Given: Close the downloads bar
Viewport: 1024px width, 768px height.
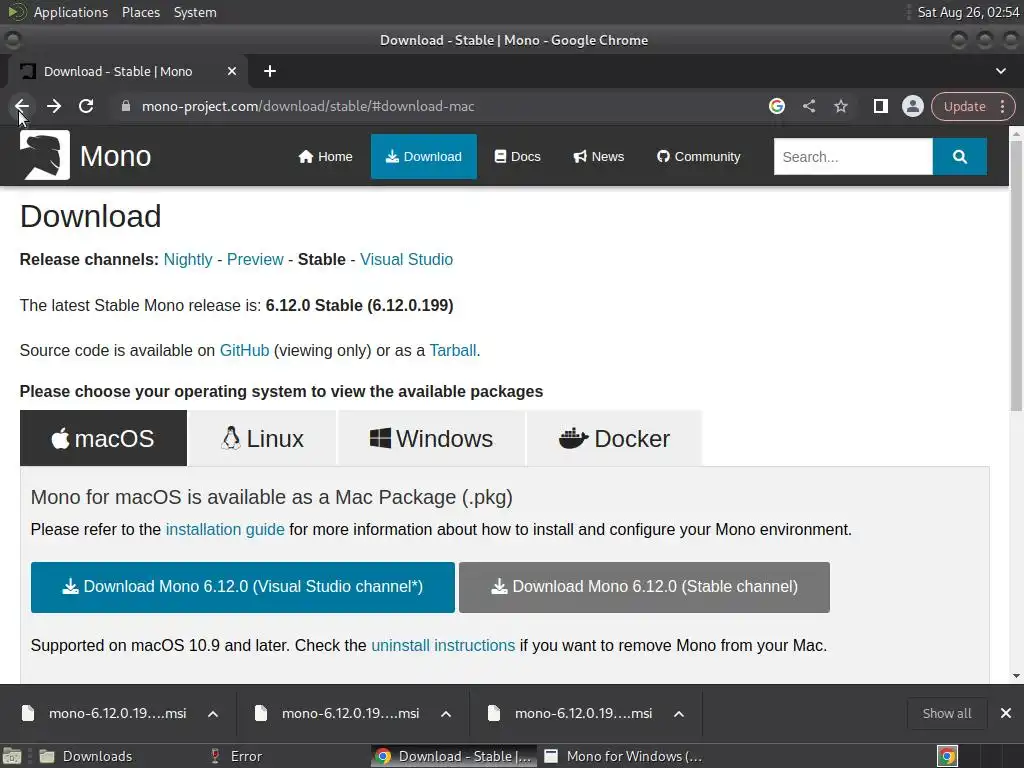Looking at the screenshot, I should pos(1006,713).
